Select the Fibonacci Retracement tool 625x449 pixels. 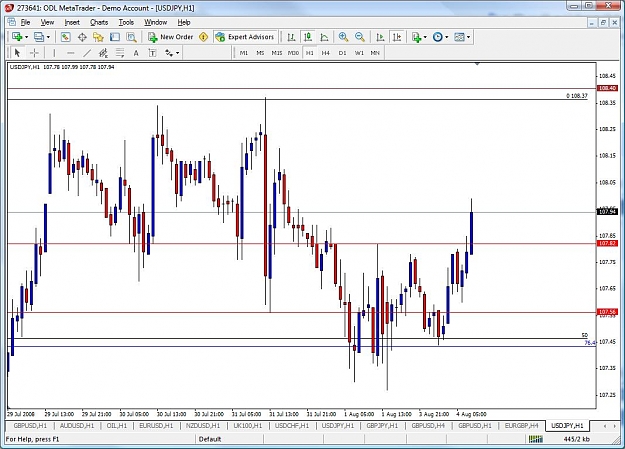(120, 53)
